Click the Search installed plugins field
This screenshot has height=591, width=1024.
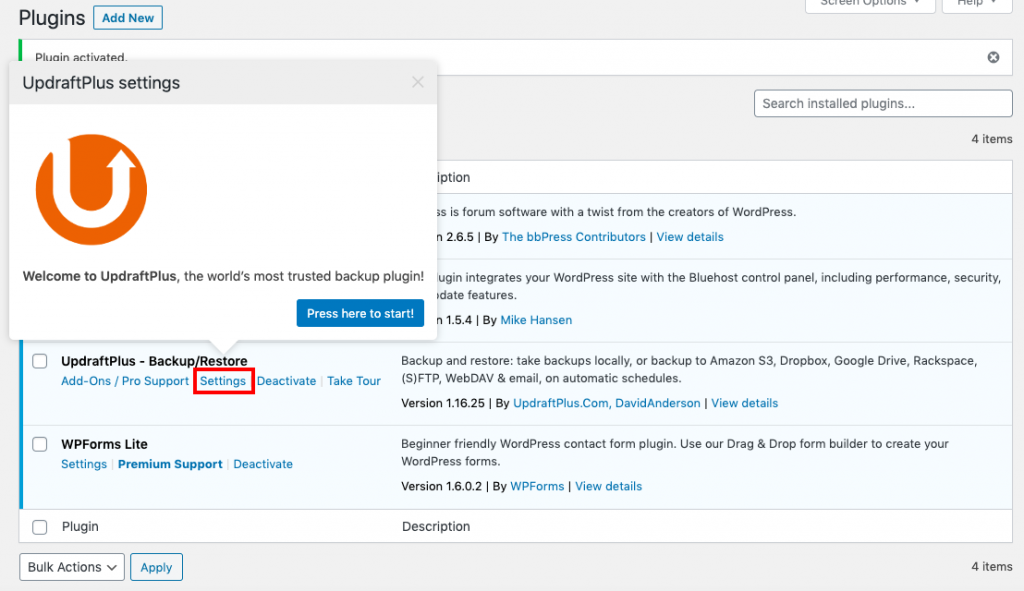click(883, 103)
